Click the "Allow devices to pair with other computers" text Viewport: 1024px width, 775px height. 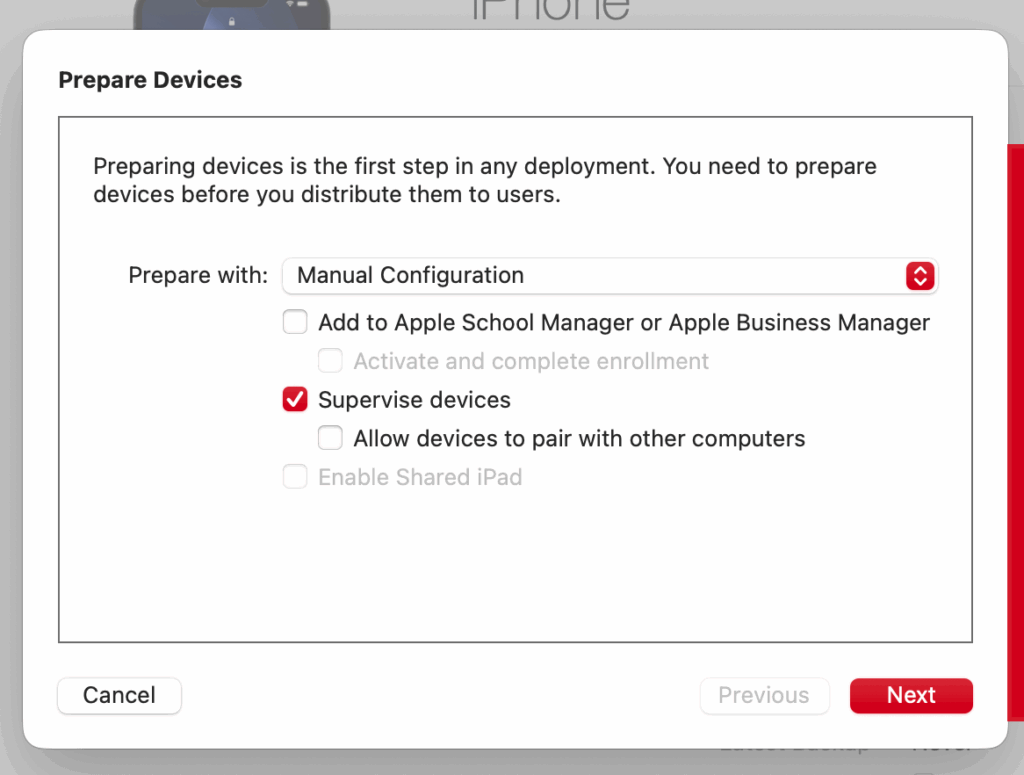(x=579, y=438)
